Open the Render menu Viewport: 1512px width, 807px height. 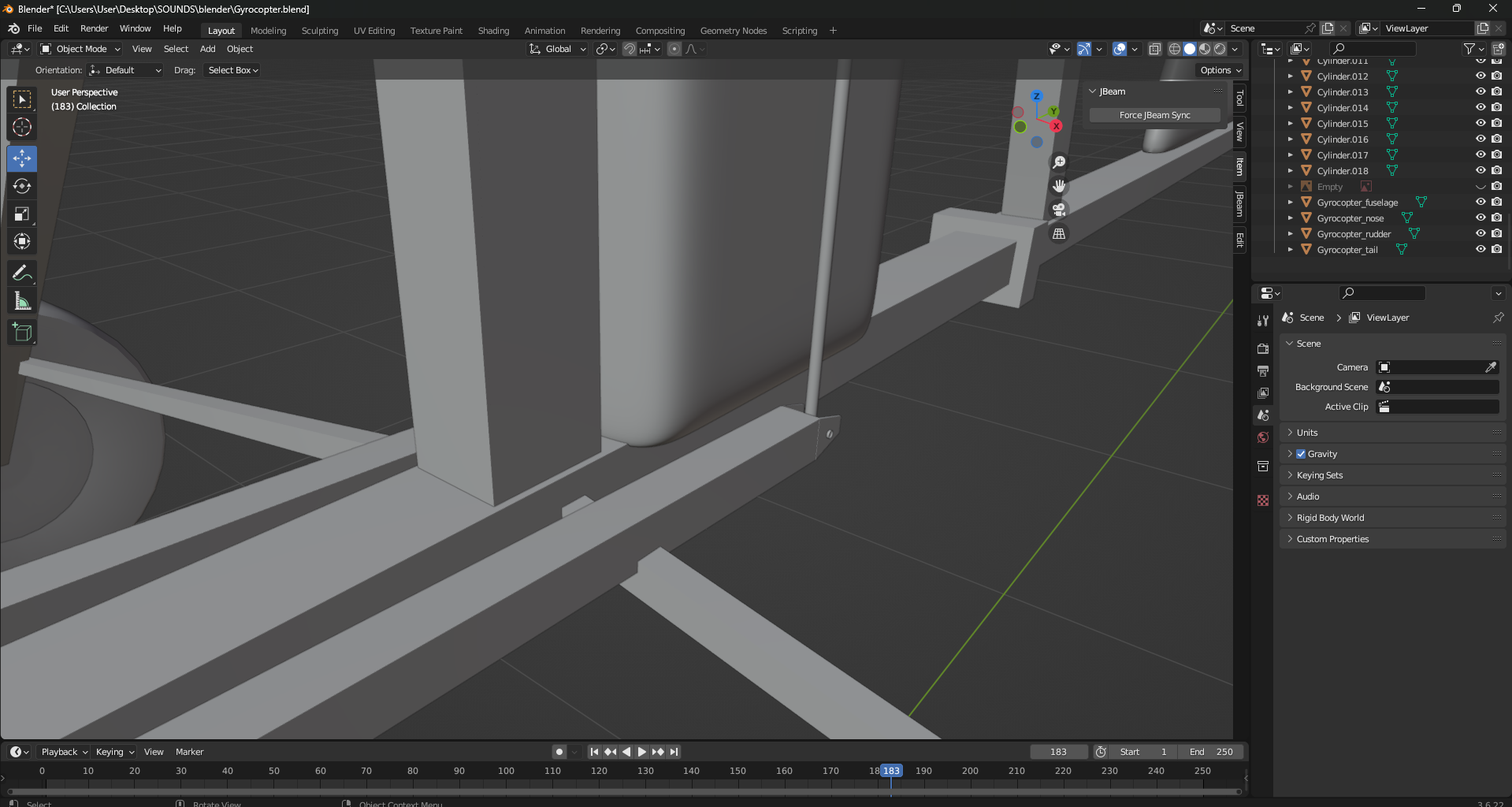tap(94, 28)
